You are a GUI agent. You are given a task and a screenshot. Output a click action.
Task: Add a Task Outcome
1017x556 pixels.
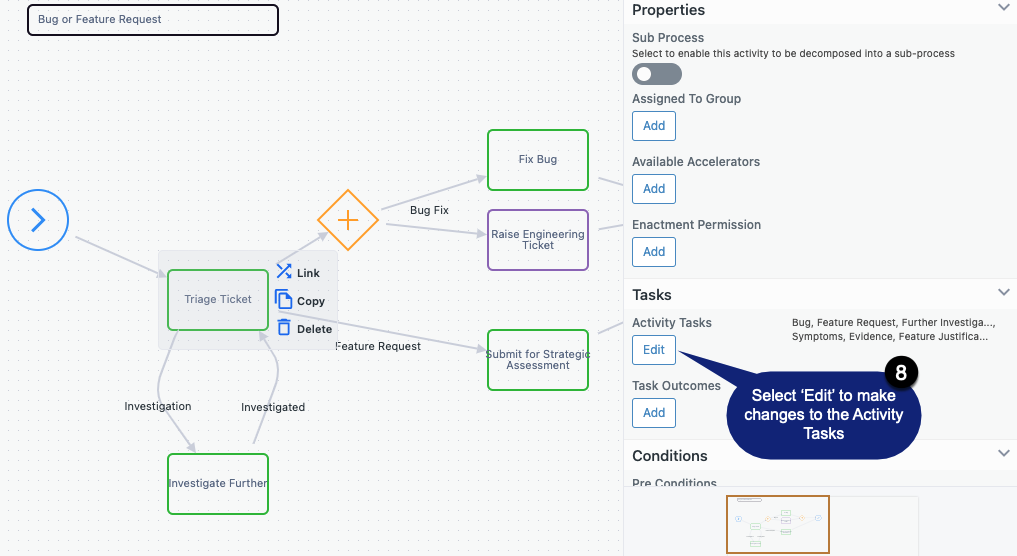coord(654,413)
